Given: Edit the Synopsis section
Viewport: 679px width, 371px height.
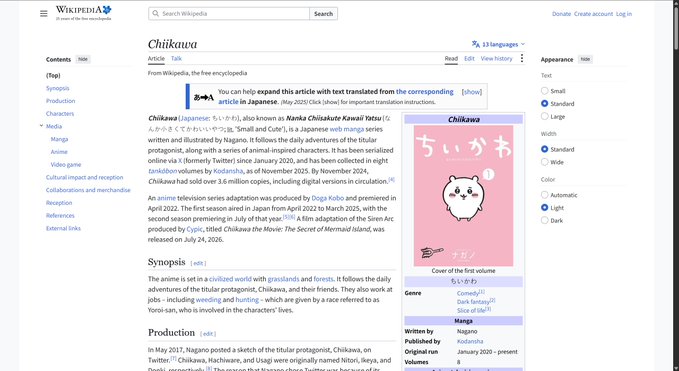Looking at the screenshot, I should tap(198, 263).
